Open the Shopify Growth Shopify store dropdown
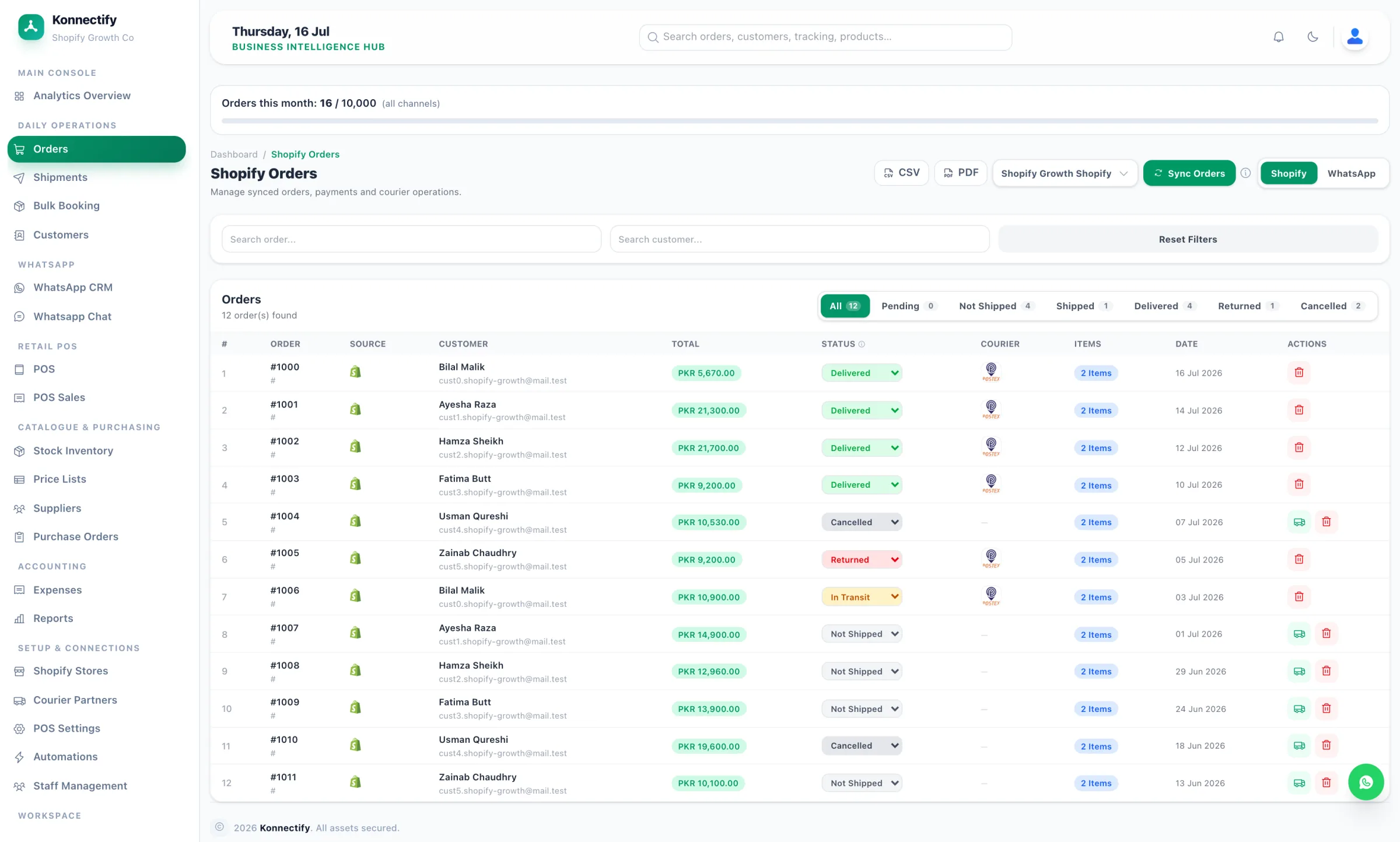 point(1065,173)
